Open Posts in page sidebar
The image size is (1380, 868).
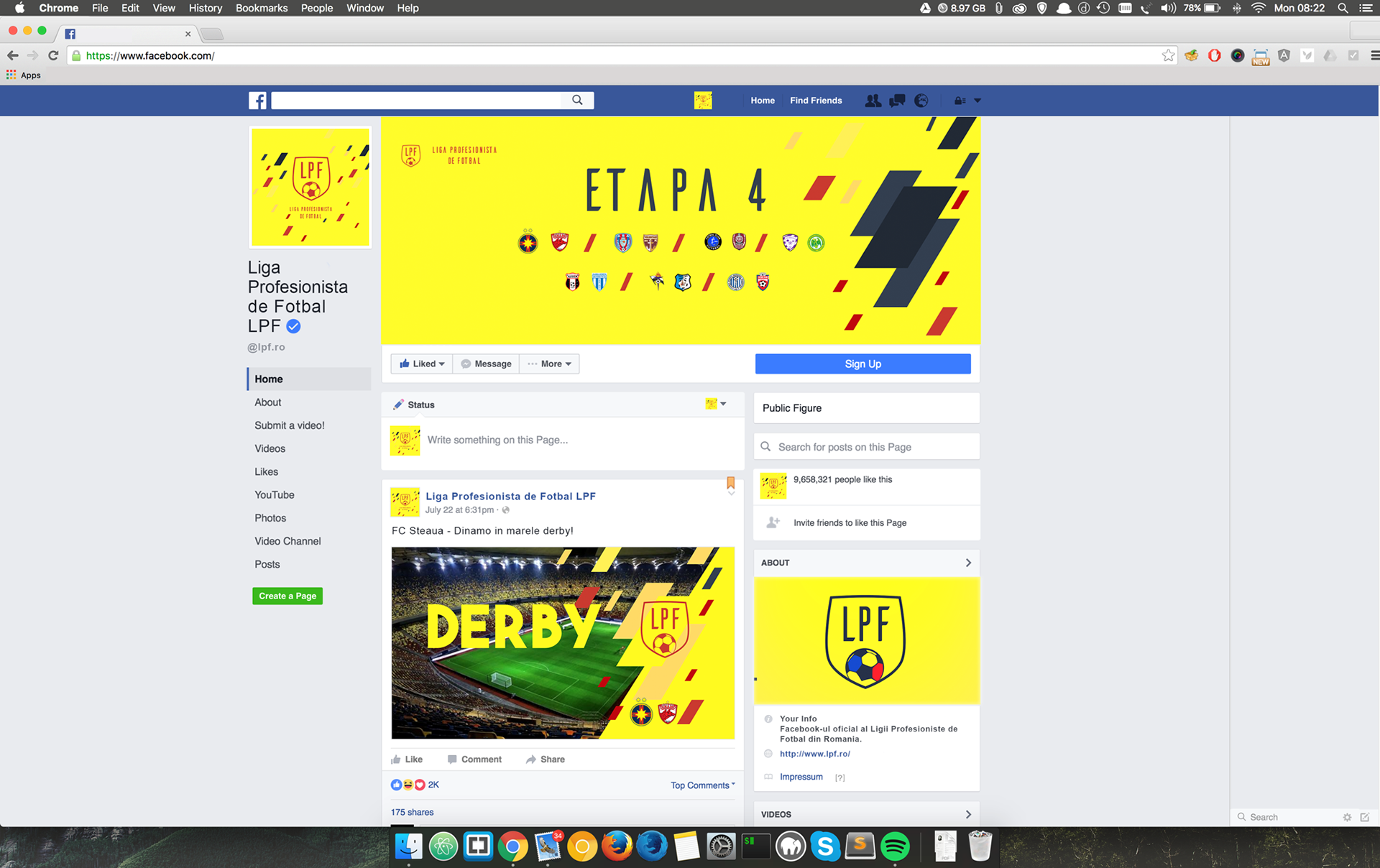tap(267, 564)
